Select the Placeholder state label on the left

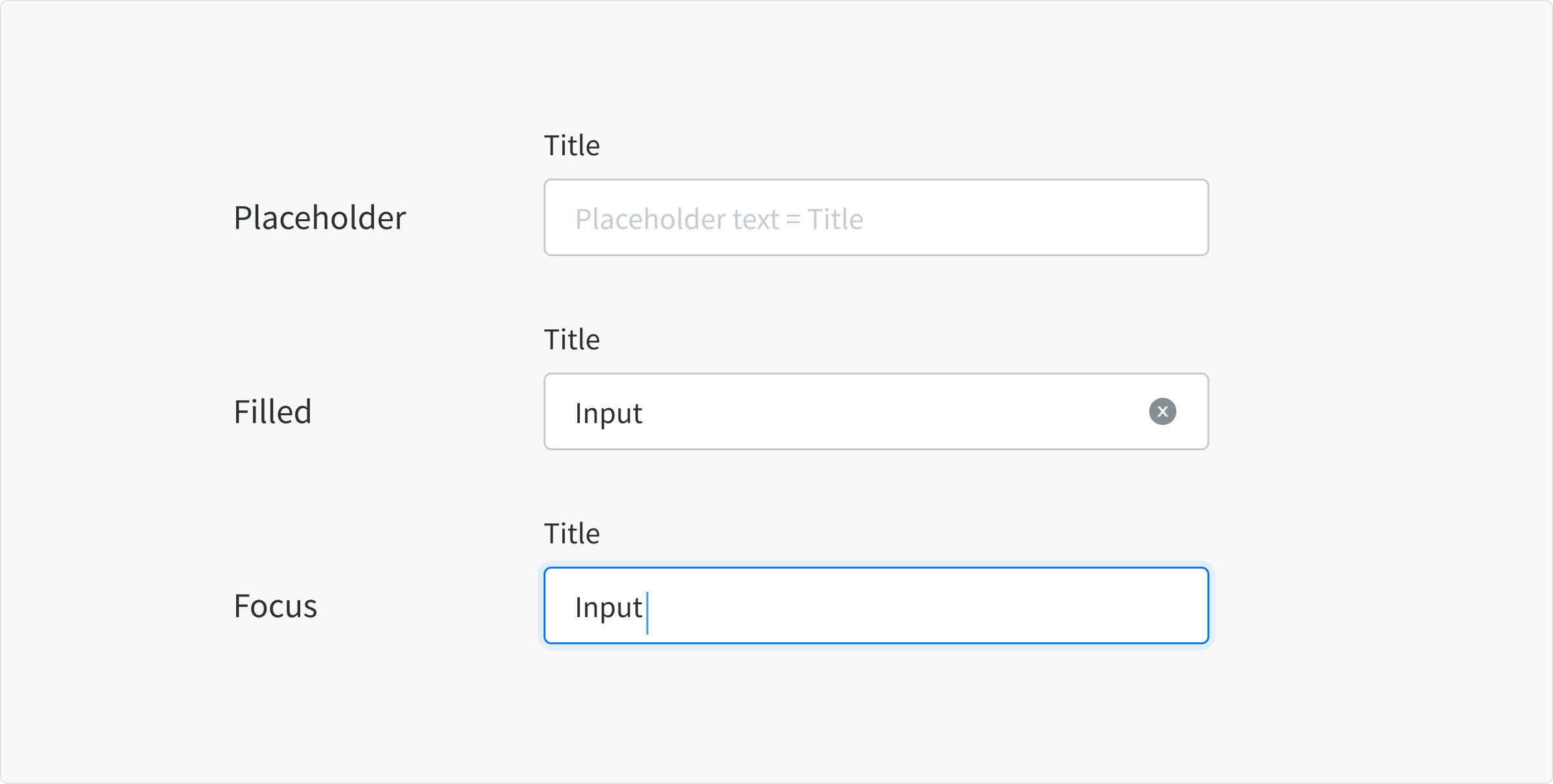[320, 218]
